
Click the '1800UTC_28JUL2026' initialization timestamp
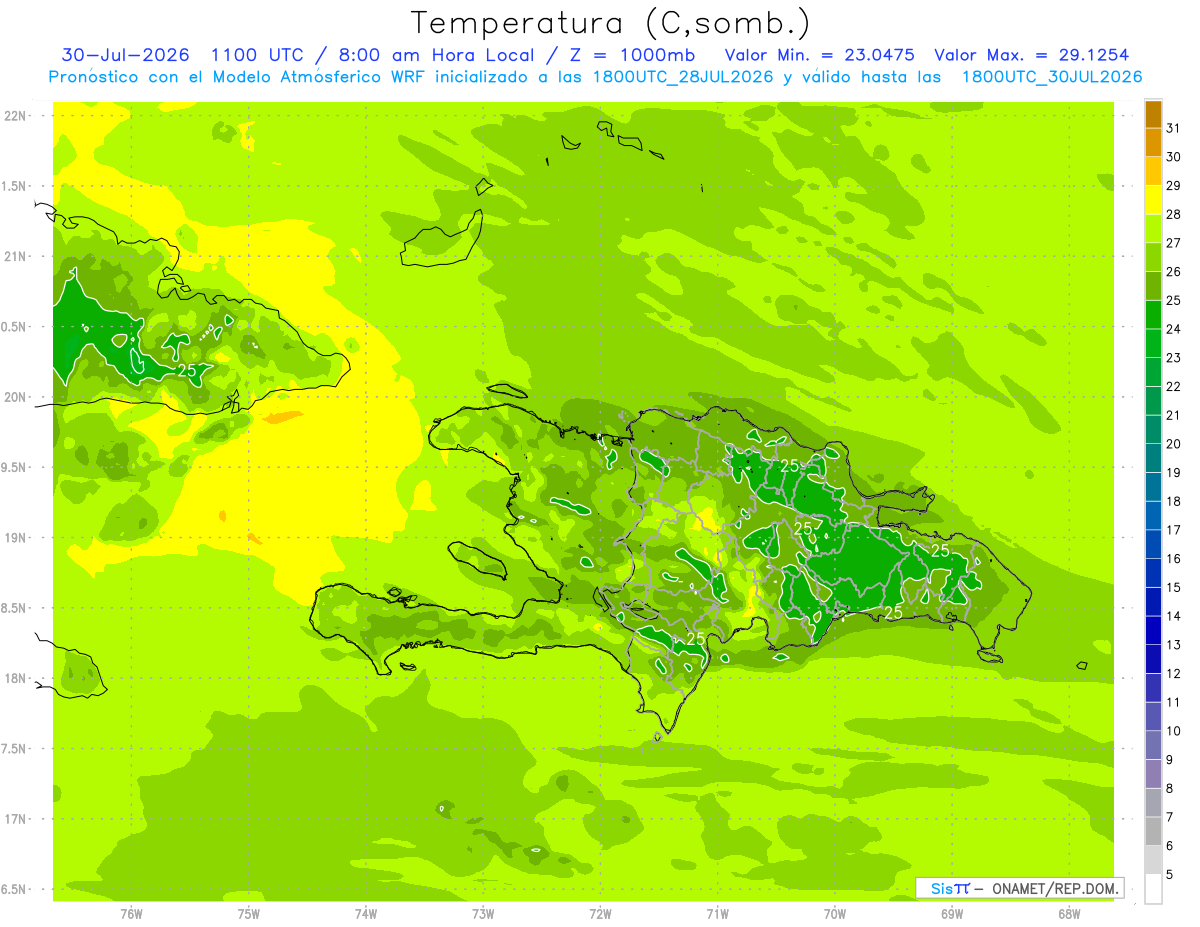click(x=681, y=77)
